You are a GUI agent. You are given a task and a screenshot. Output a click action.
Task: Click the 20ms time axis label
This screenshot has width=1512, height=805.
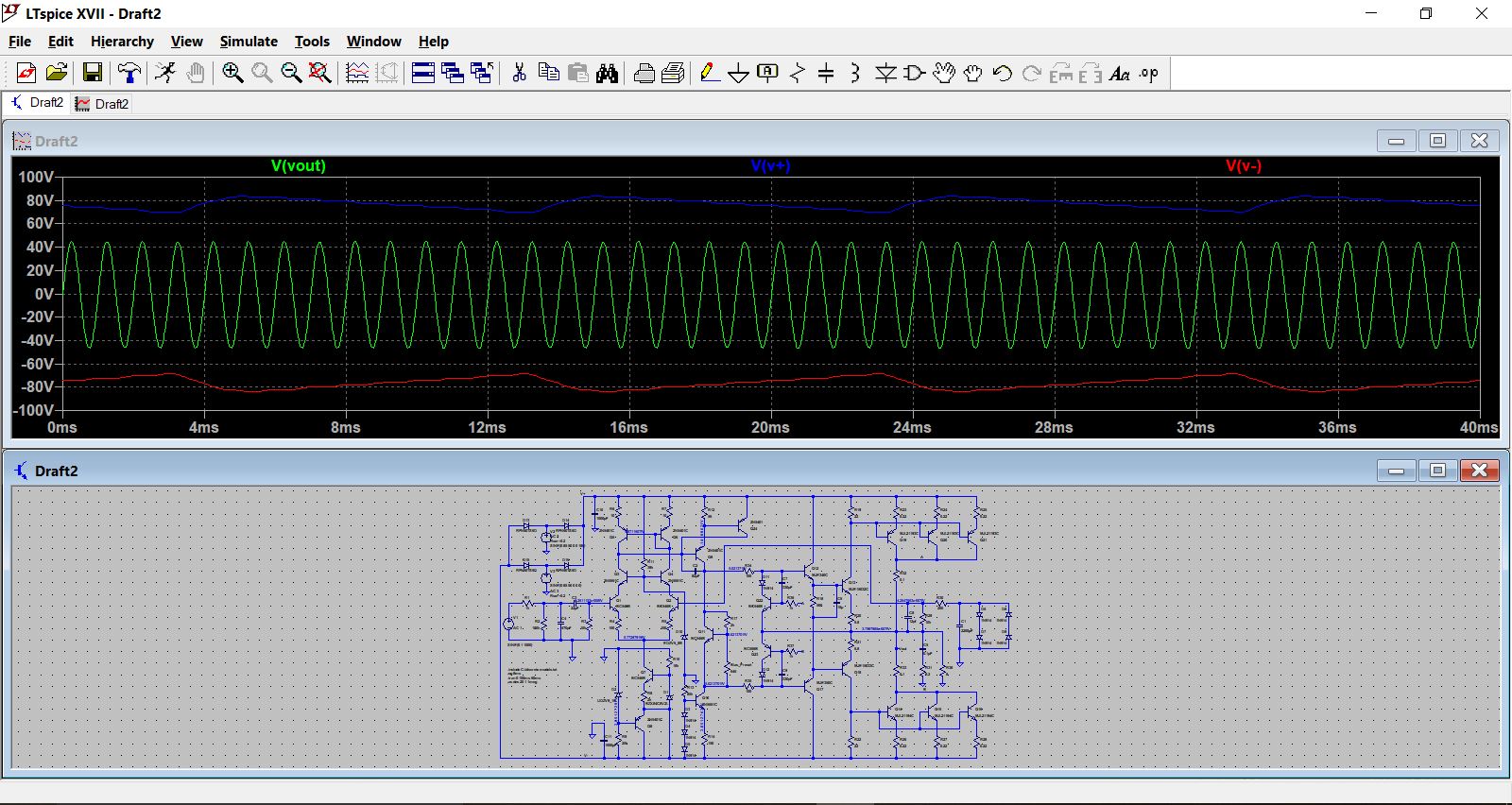pyautogui.click(x=770, y=427)
